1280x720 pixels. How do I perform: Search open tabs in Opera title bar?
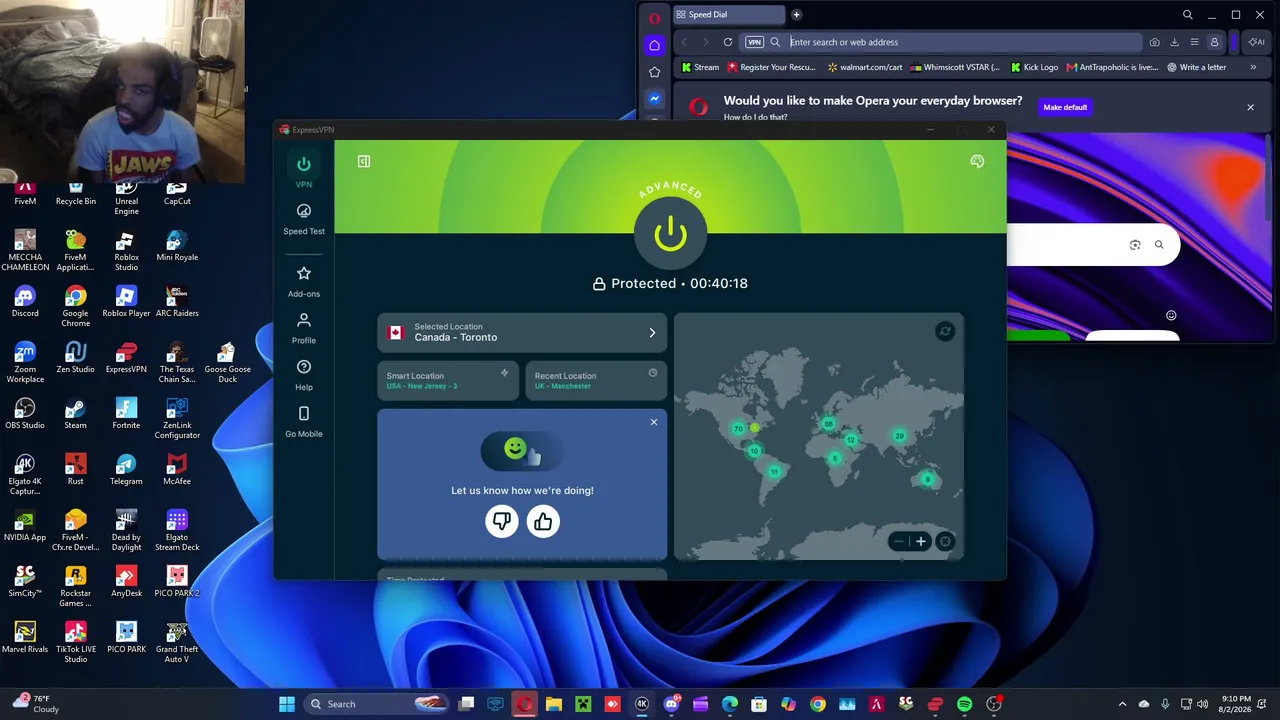[1187, 15]
